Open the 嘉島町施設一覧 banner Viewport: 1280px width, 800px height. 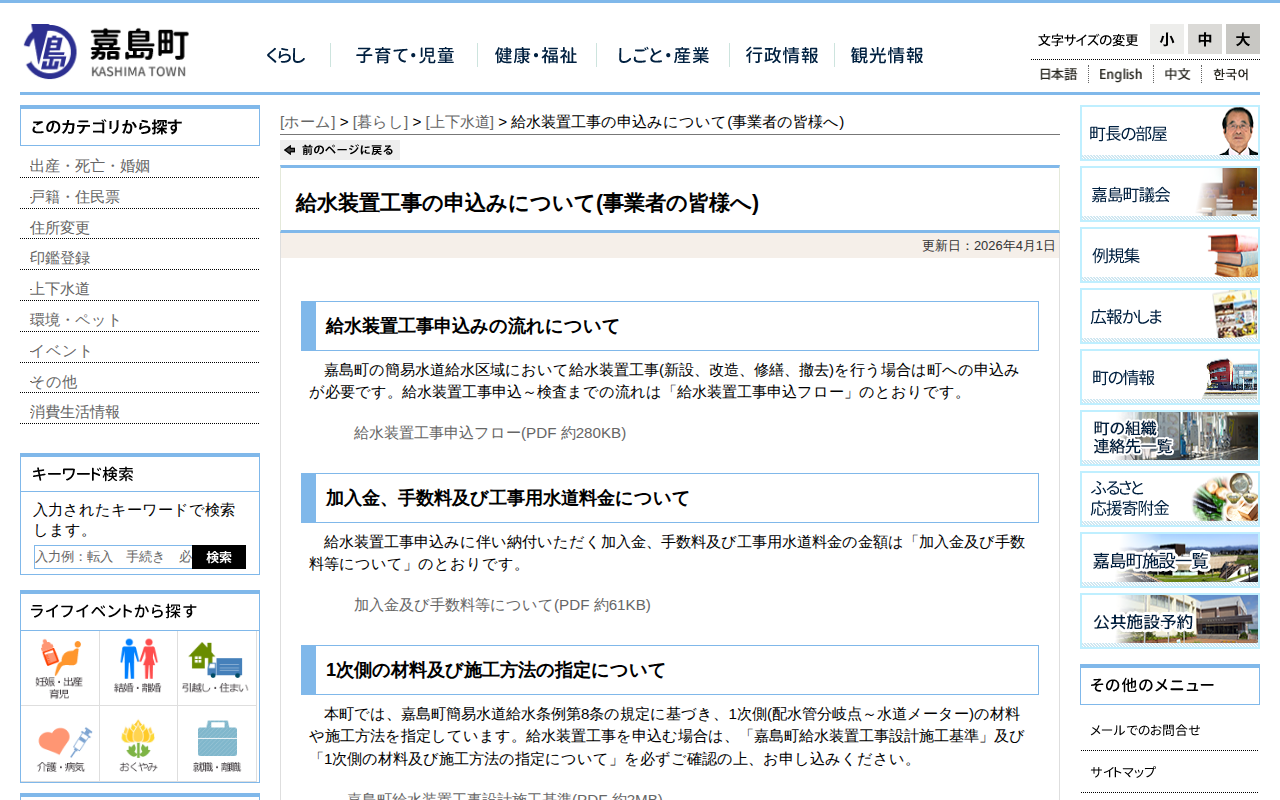tap(1170, 560)
